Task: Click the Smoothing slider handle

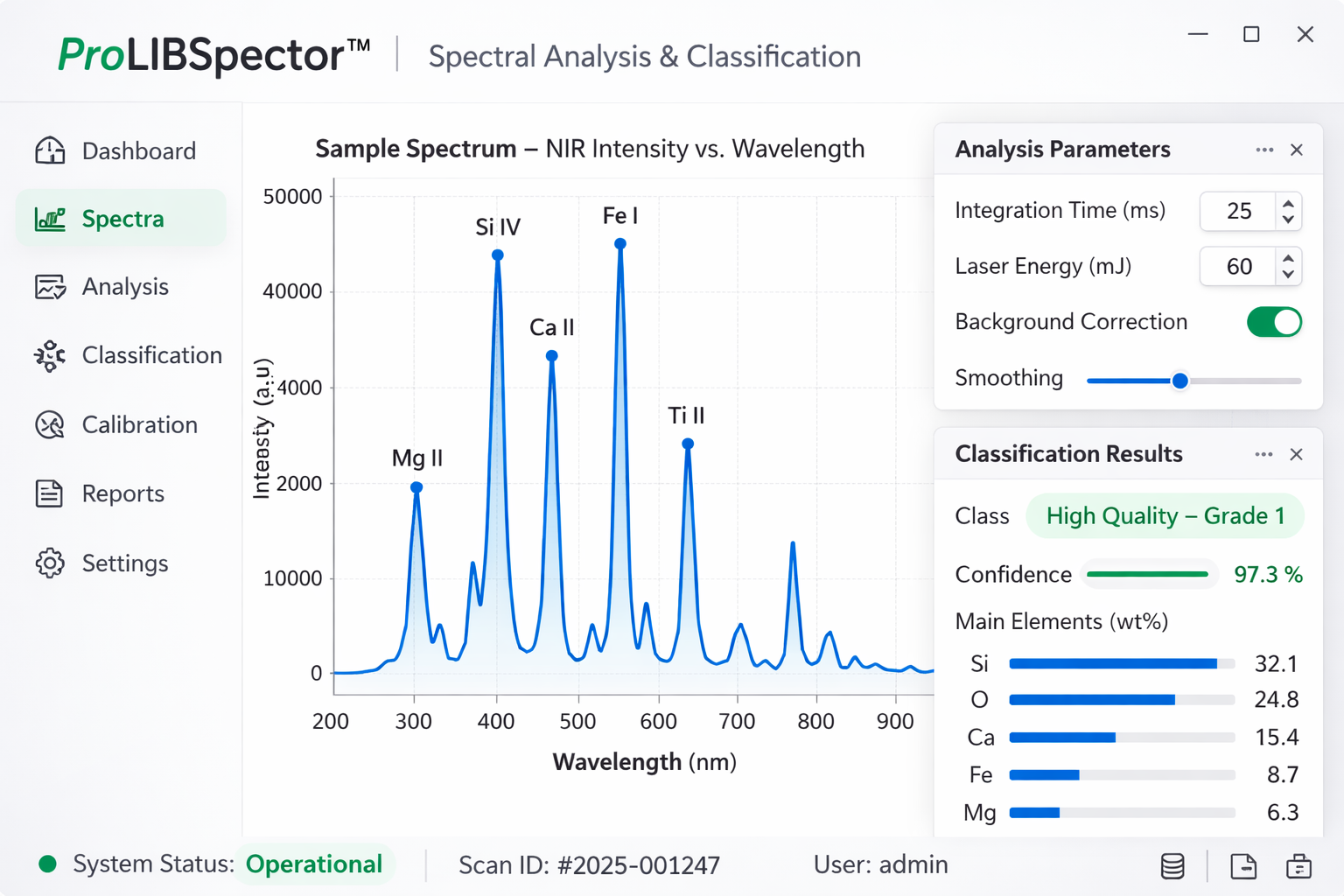Action: coord(1179,381)
